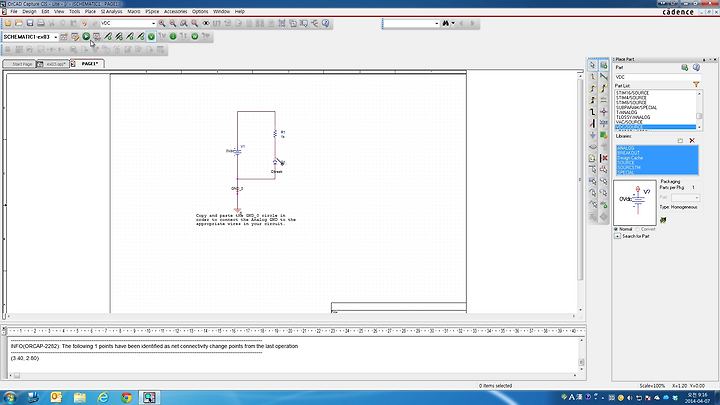Select the Place Junction tool
This screenshot has height=405, width=720.
604,112
